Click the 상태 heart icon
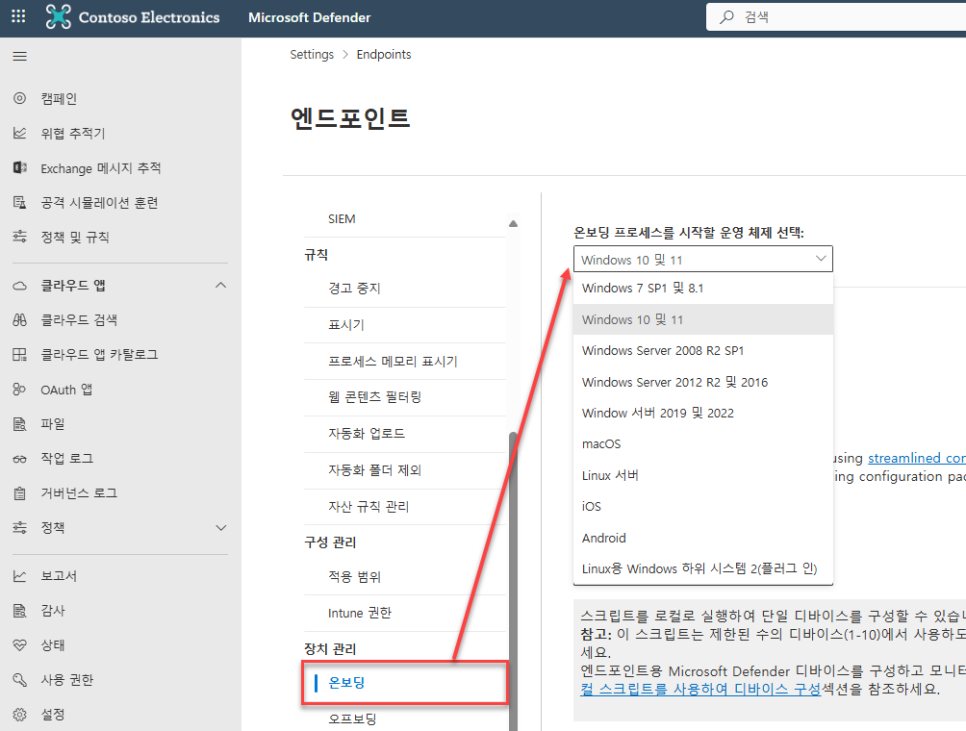This screenshot has width=966, height=731. point(20,645)
